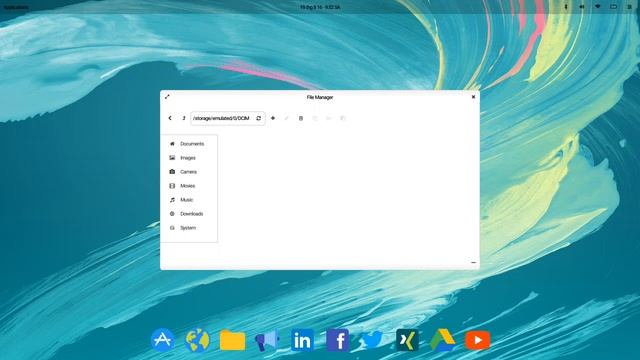Click the trash delete icon in toolbar
The width and height of the screenshot is (640, 360).
[x=301, y=118]
